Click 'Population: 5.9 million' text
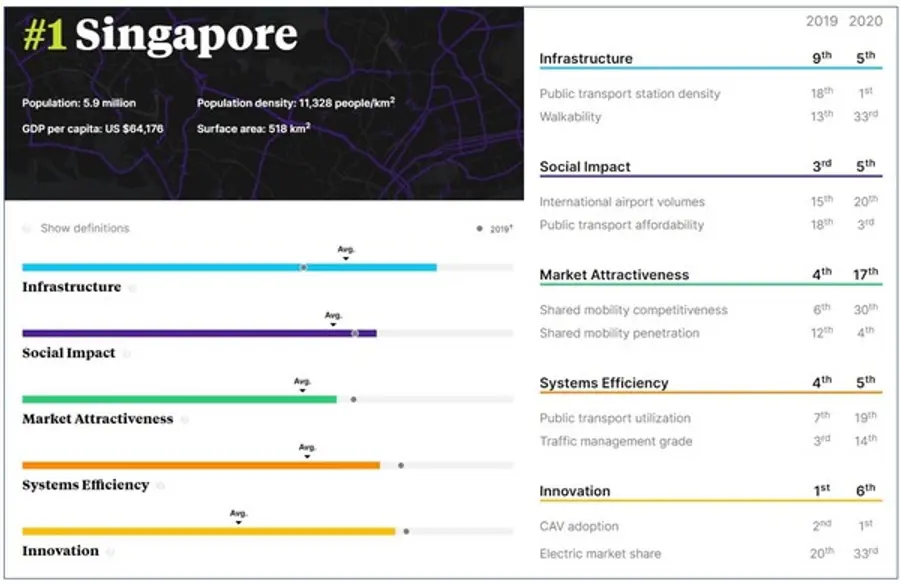 [x=79, y=103]
